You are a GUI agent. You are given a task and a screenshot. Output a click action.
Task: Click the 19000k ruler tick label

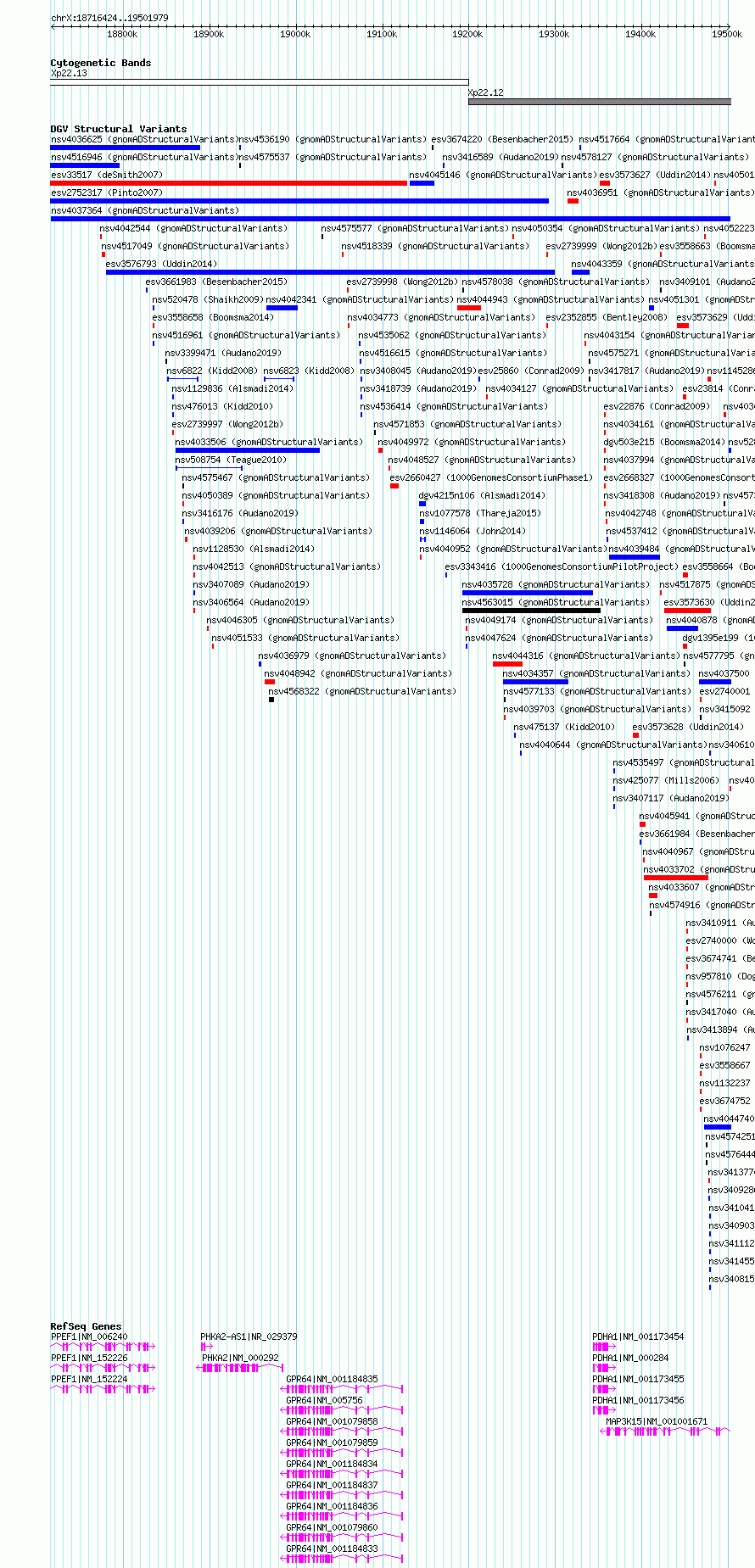[295, 34]
